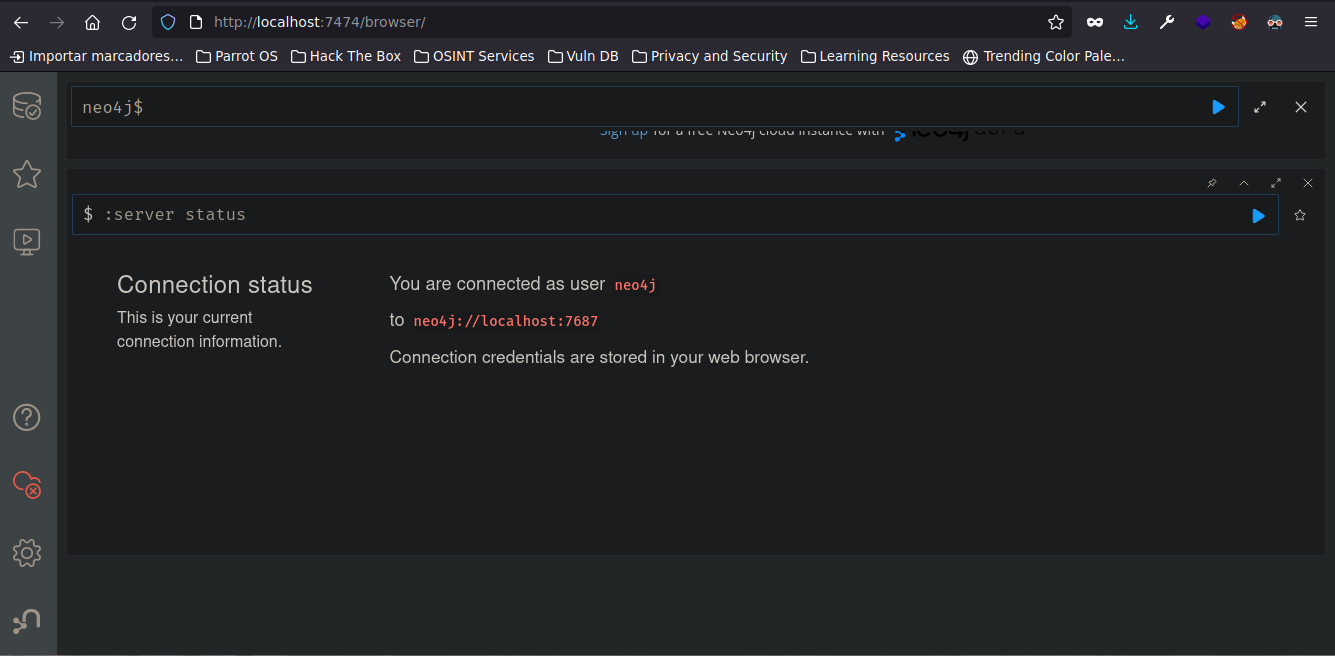
Task: Open the OSINT Services bookmarks folder
Action: tap(474, 56)
